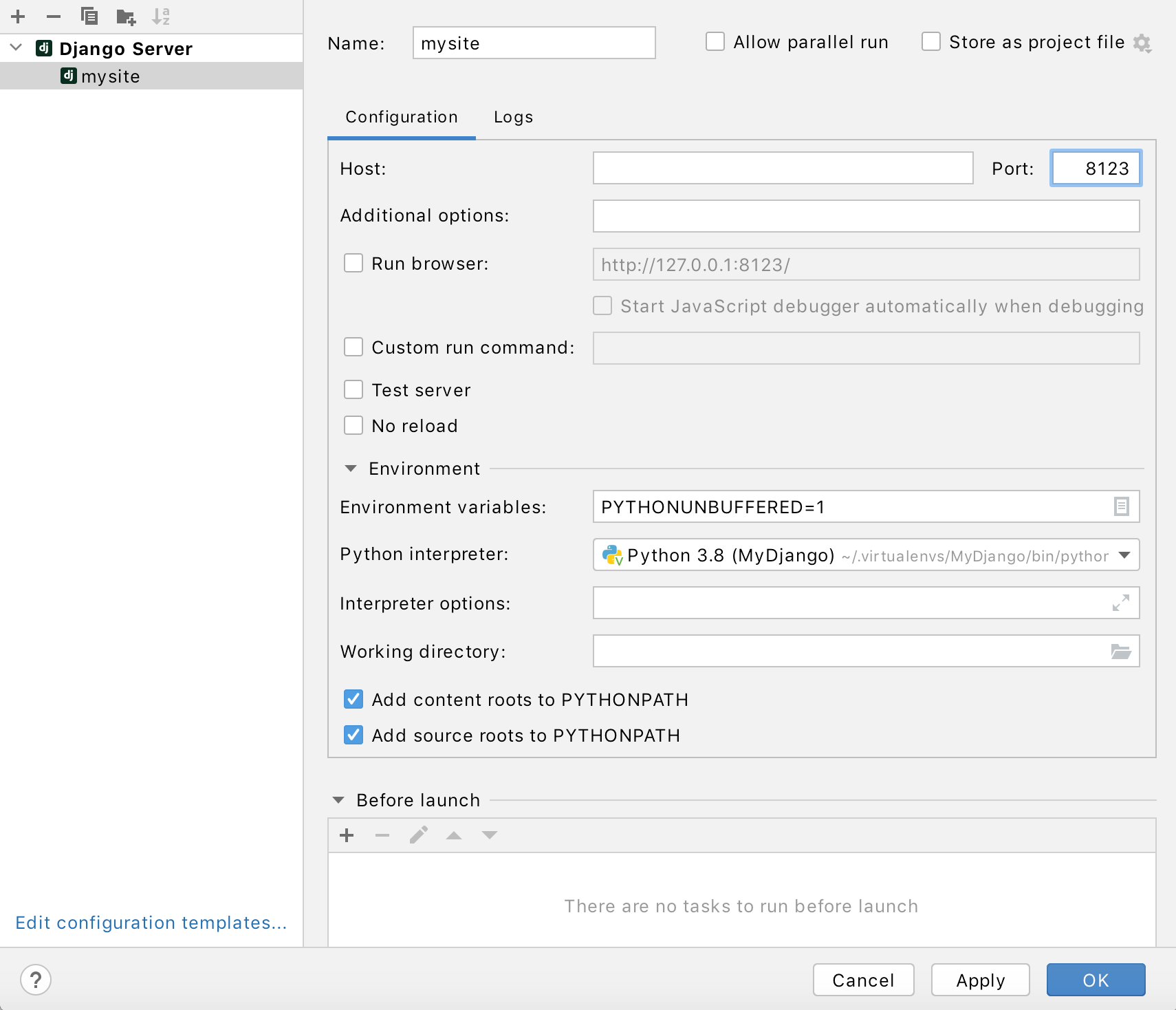Collapse the Environment section
The width and height of the screenshot is (1176, 1010).
coord(351,468)
